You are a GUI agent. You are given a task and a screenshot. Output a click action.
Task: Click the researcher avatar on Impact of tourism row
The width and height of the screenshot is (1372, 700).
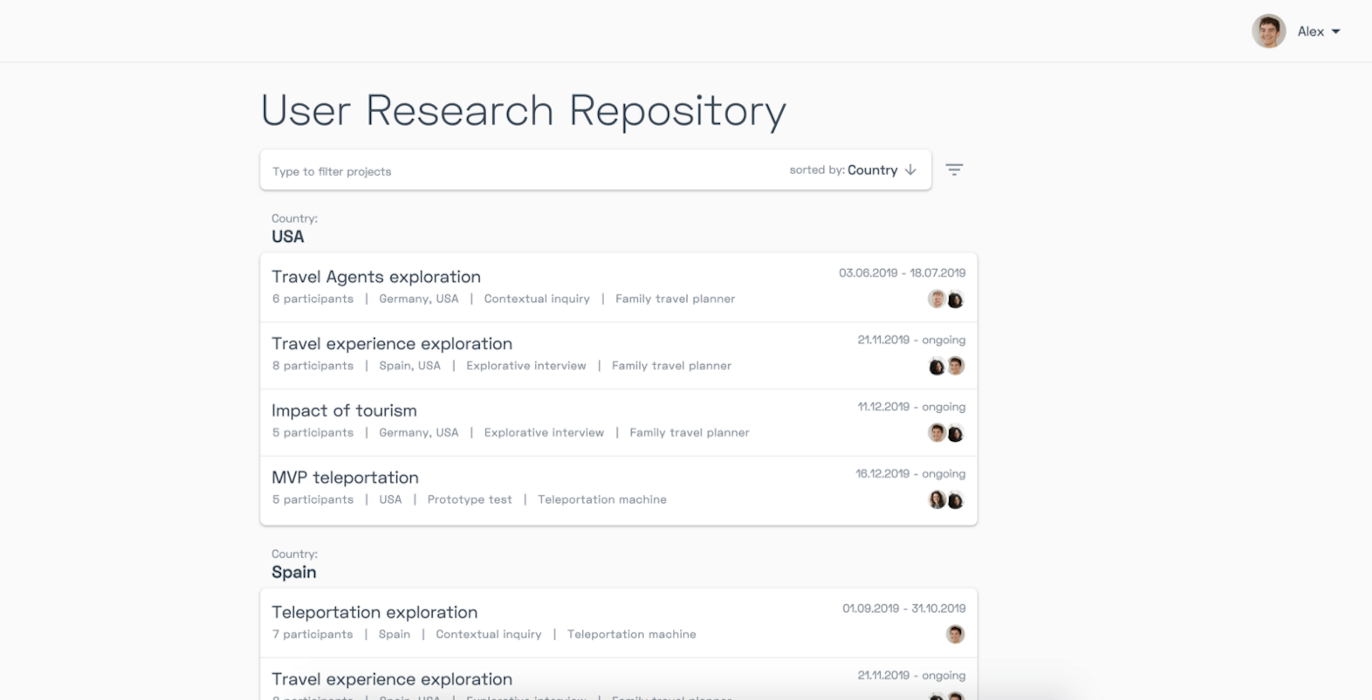pyautogui.click(x=937, y=432)
